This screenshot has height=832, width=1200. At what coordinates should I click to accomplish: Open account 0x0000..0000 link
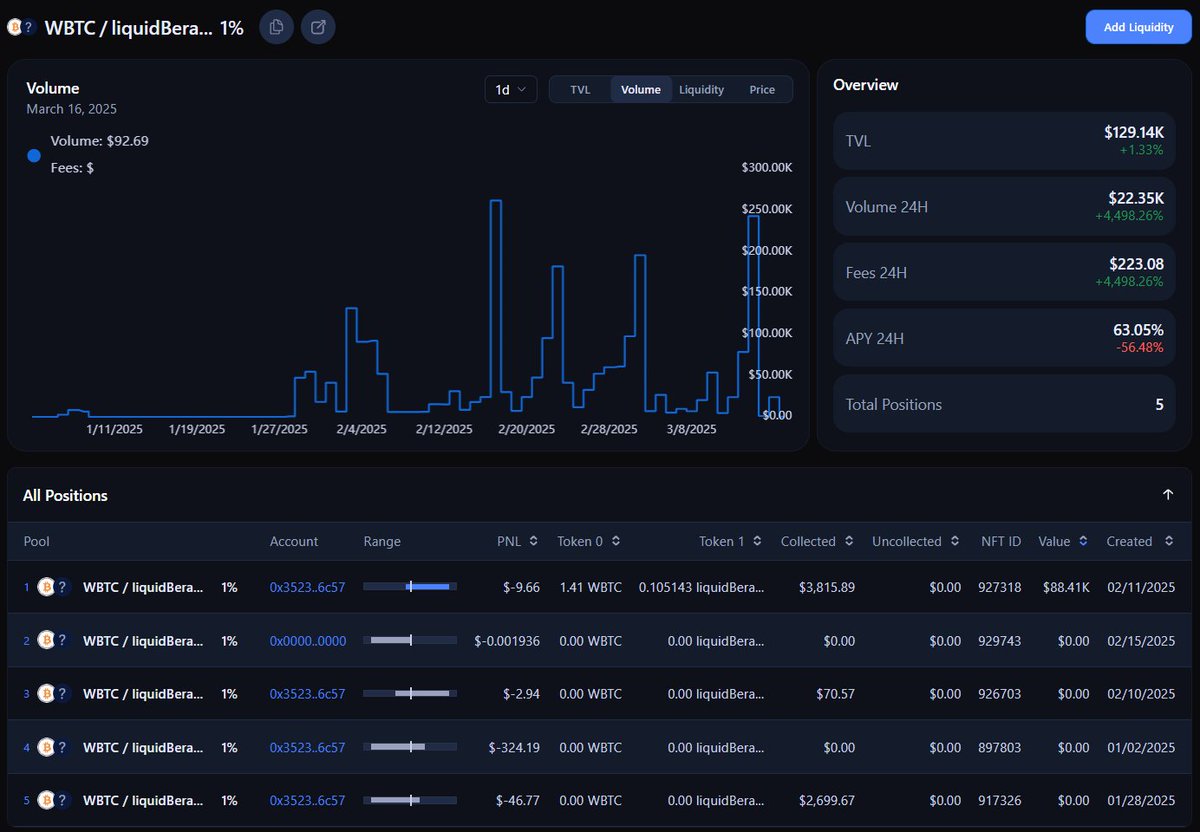coord(308,640)
